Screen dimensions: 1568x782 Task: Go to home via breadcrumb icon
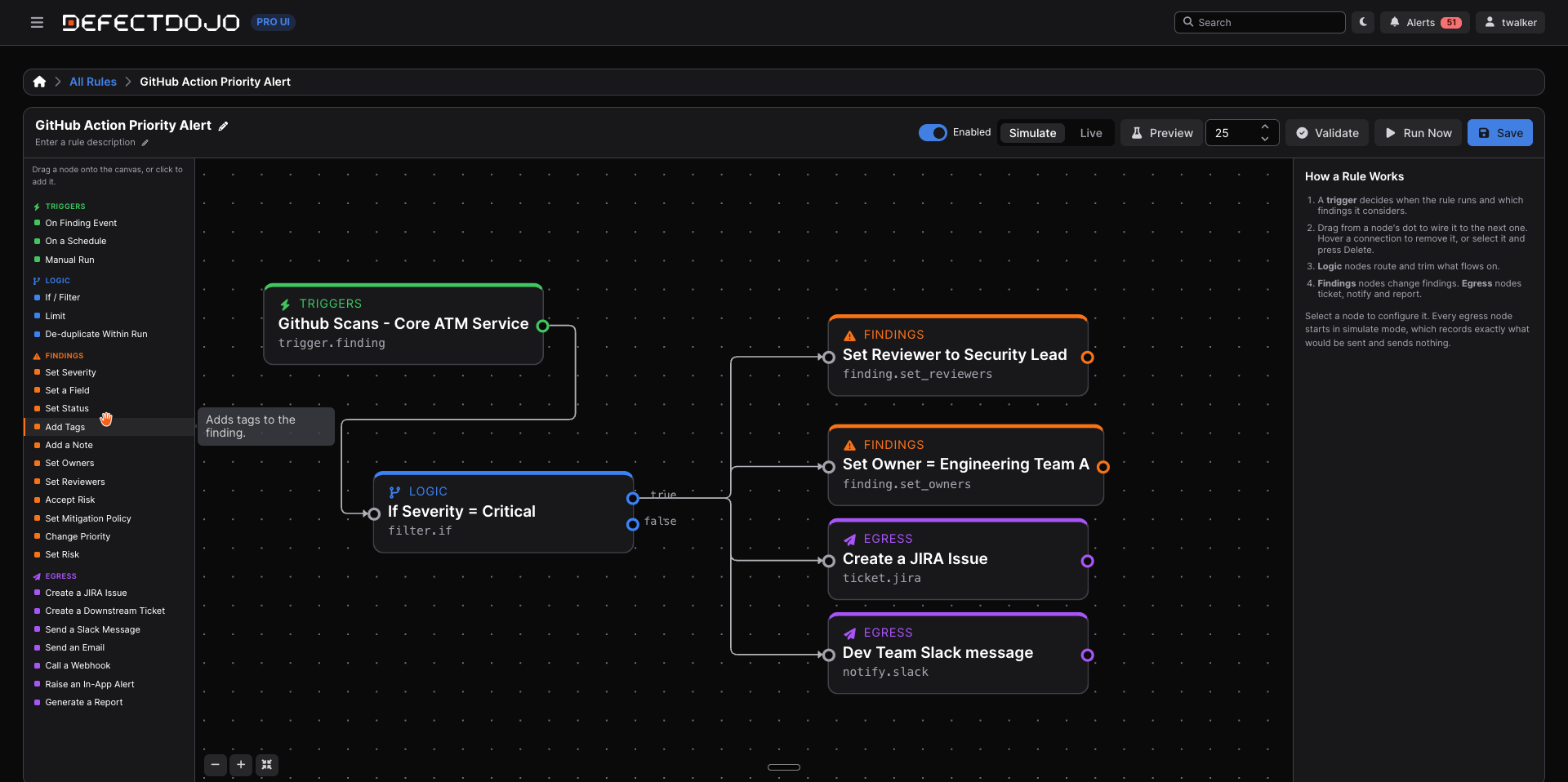tap(39, 82)
